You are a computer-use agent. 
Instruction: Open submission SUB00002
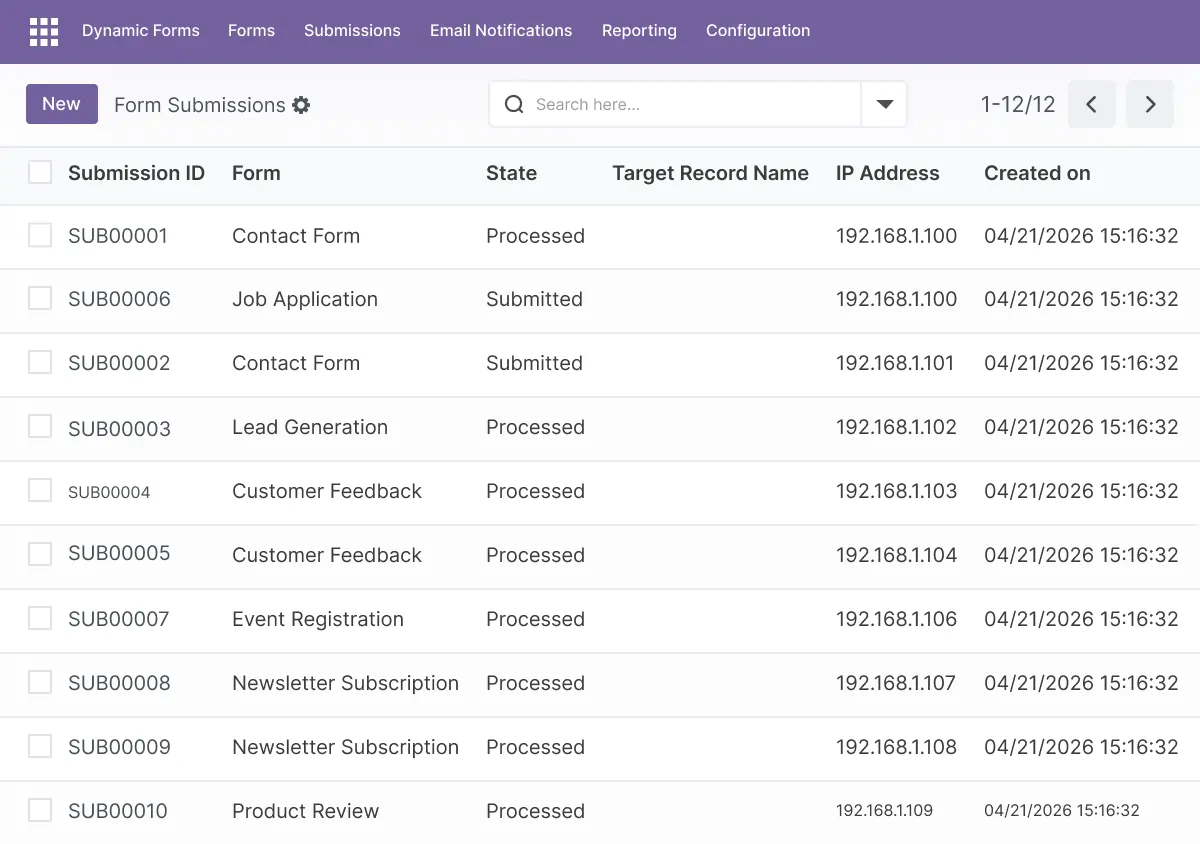119,363
